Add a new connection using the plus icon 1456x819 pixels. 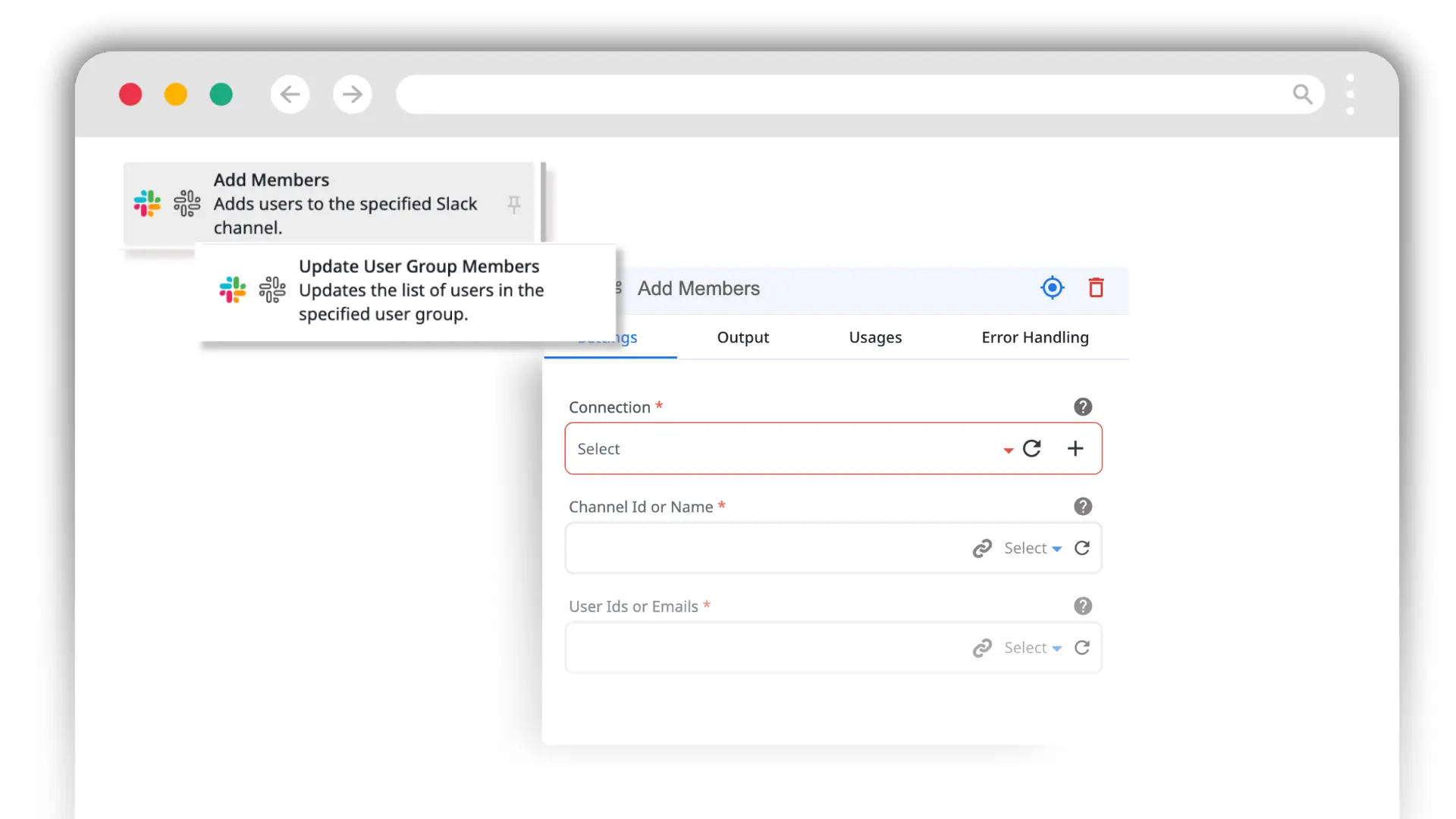pyautogui.click(x=1075, y=448)
